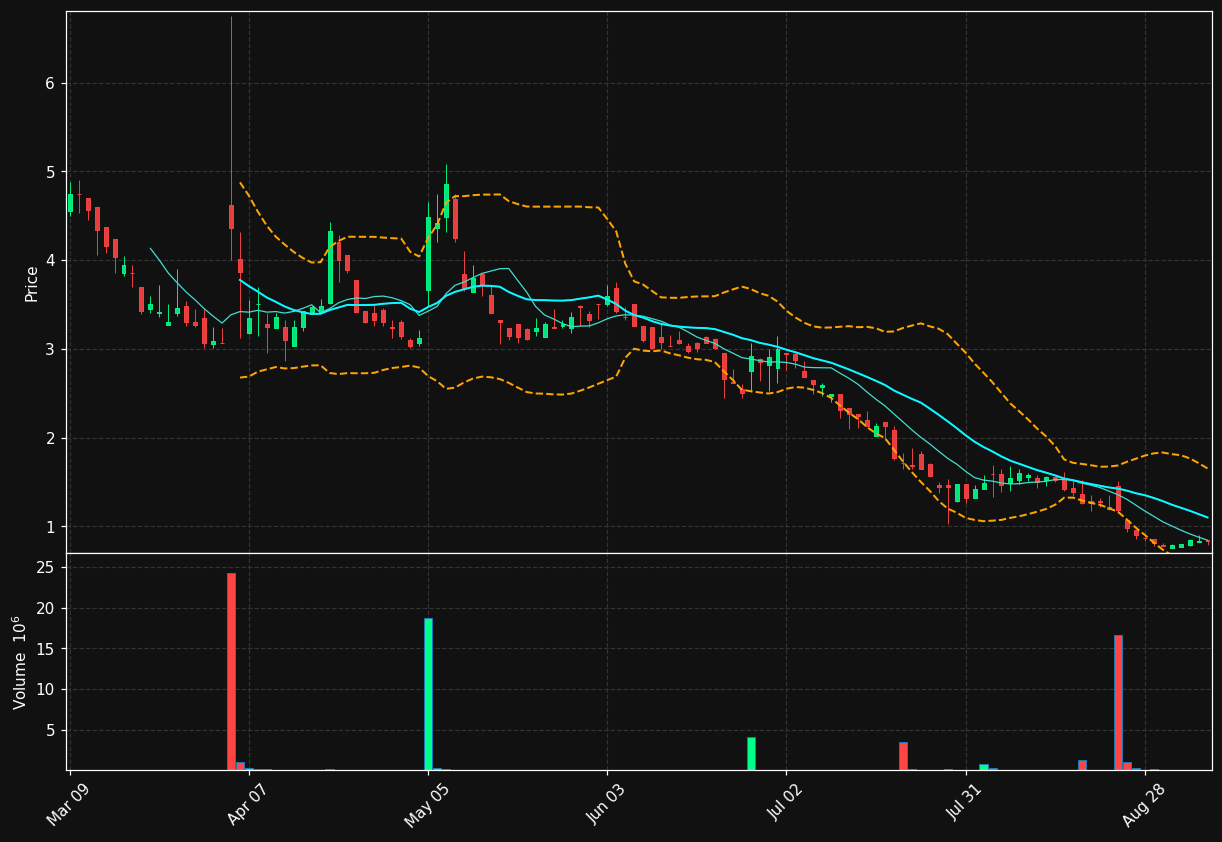Click the Jul 31 date label
This screenshot has width=1222, height=842.
tap(965, 803)
